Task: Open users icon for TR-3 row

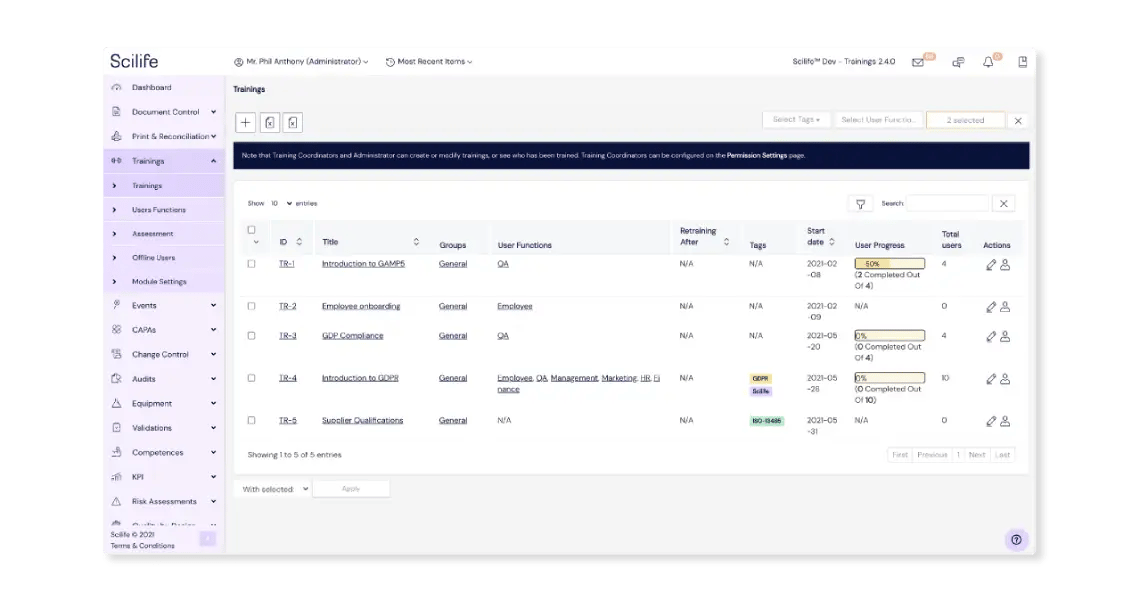Action: [1005, 336]
